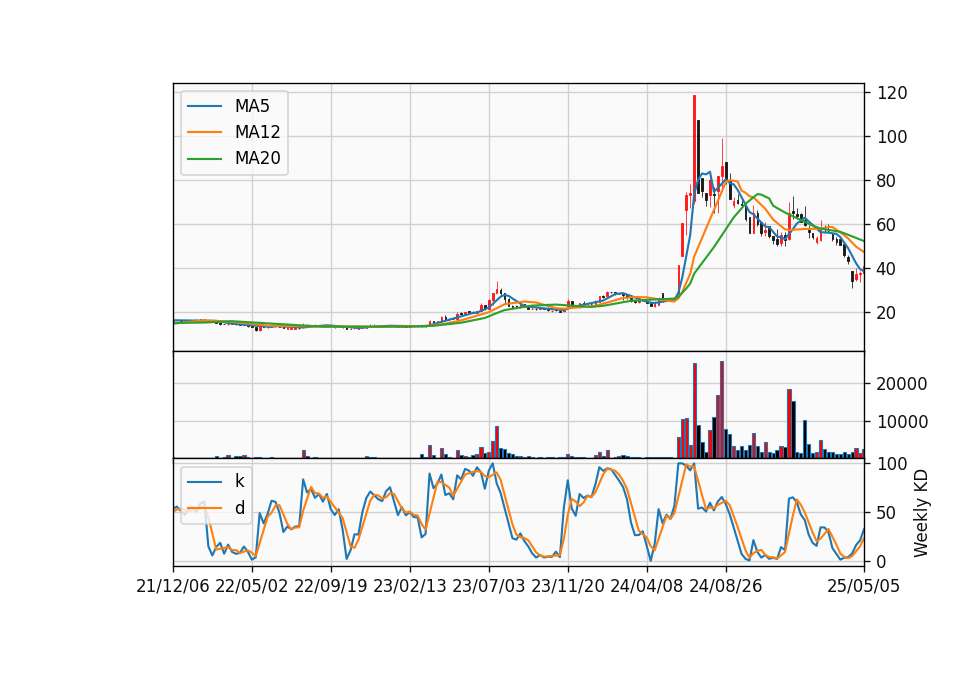
Task: Click the 60 price axis label
Action: [x=887, y=225]
